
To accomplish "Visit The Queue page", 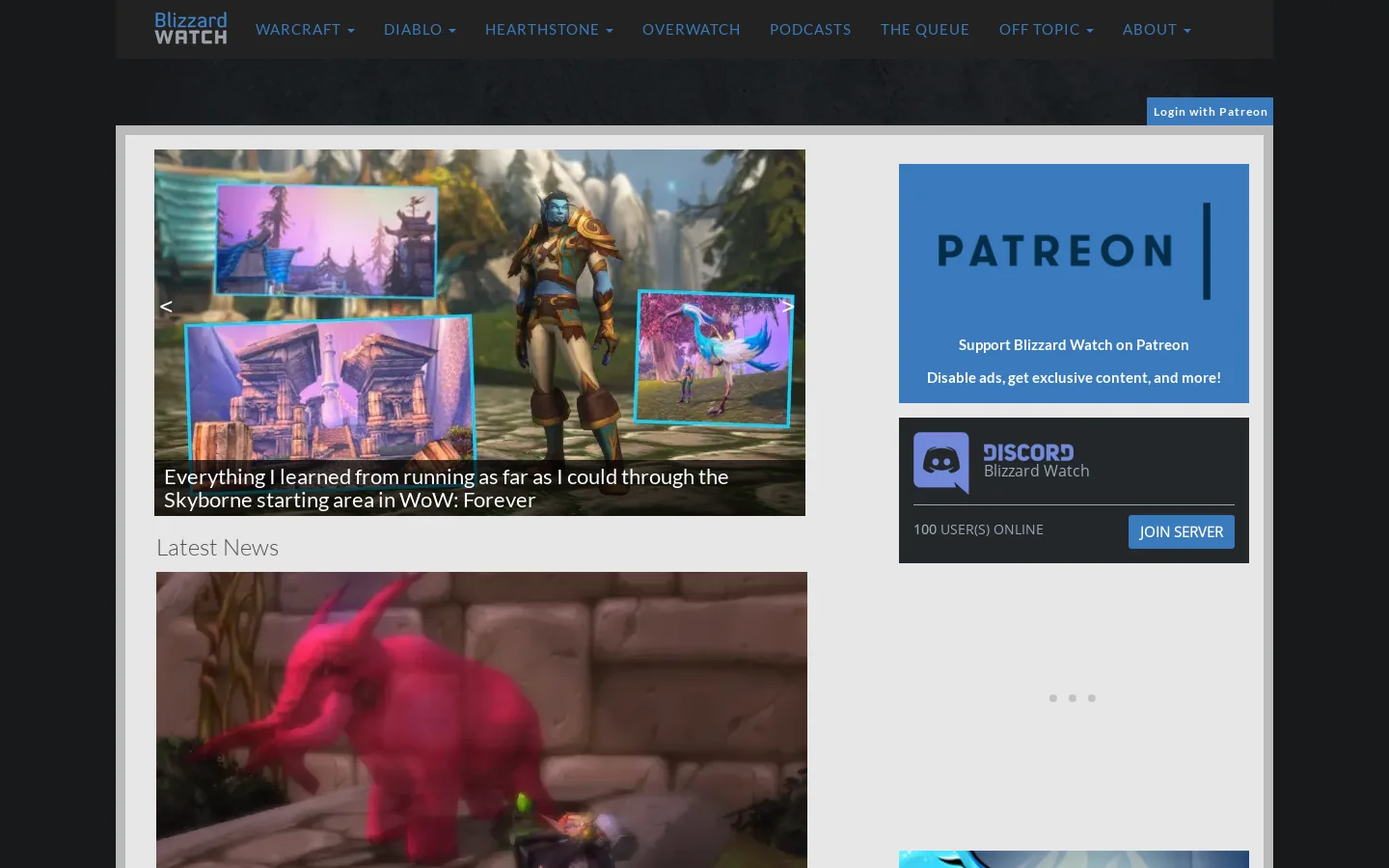I will click(x=925, y=30).
